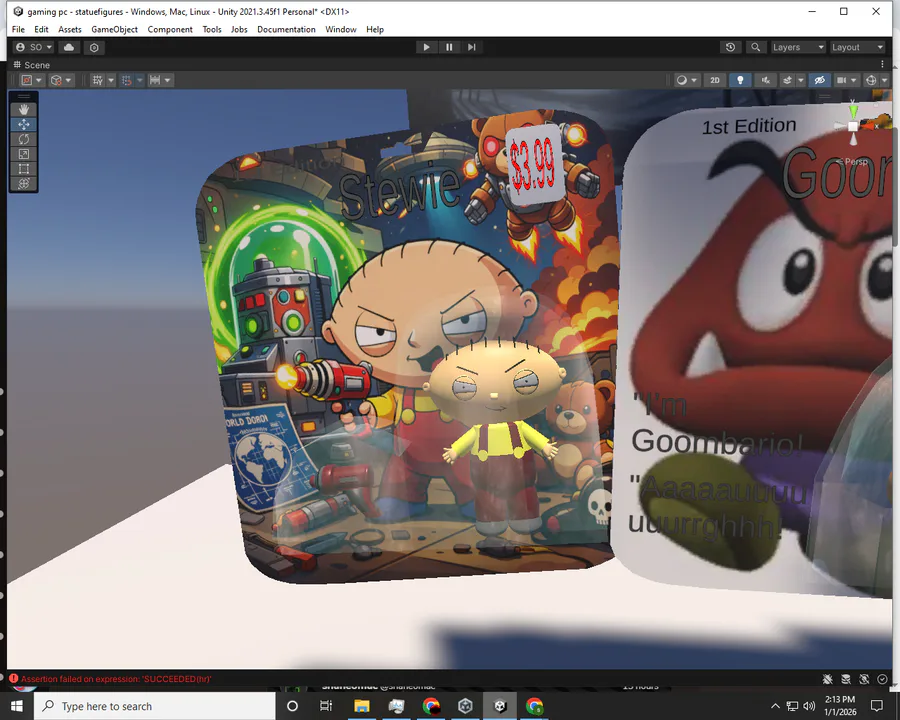
Task: Click the Scene view more options menu
Action: [x=882, y=64]
